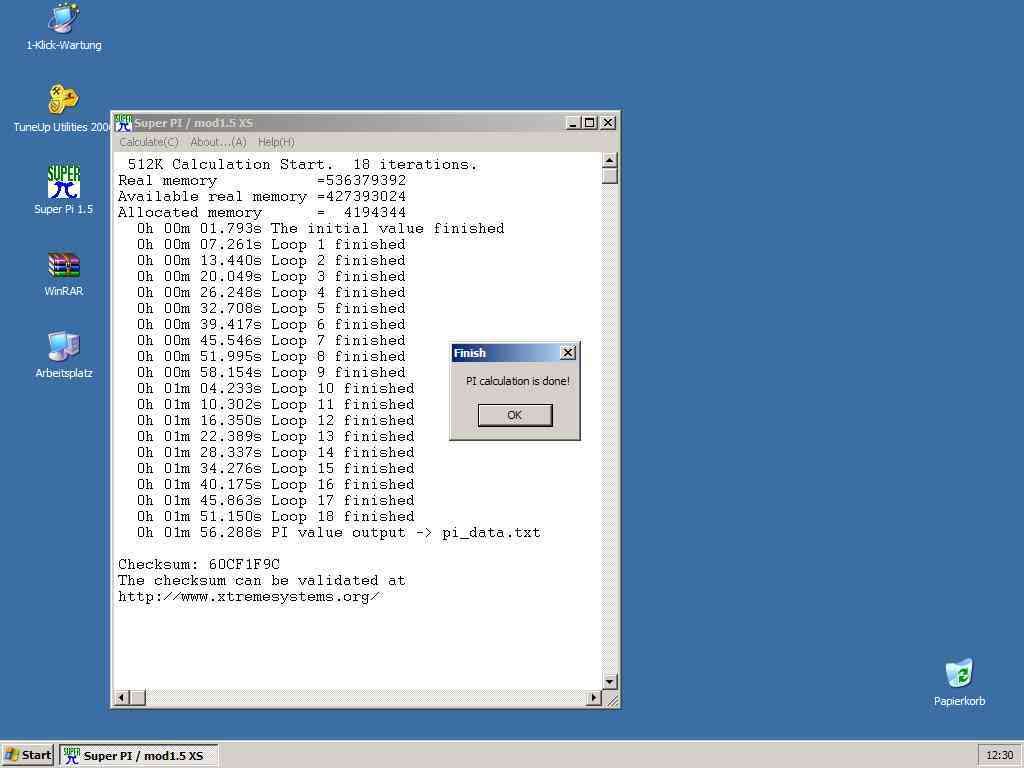
Task: Click the 'Checksum: 60CF1F9C' line
Action: click(199, 564)
